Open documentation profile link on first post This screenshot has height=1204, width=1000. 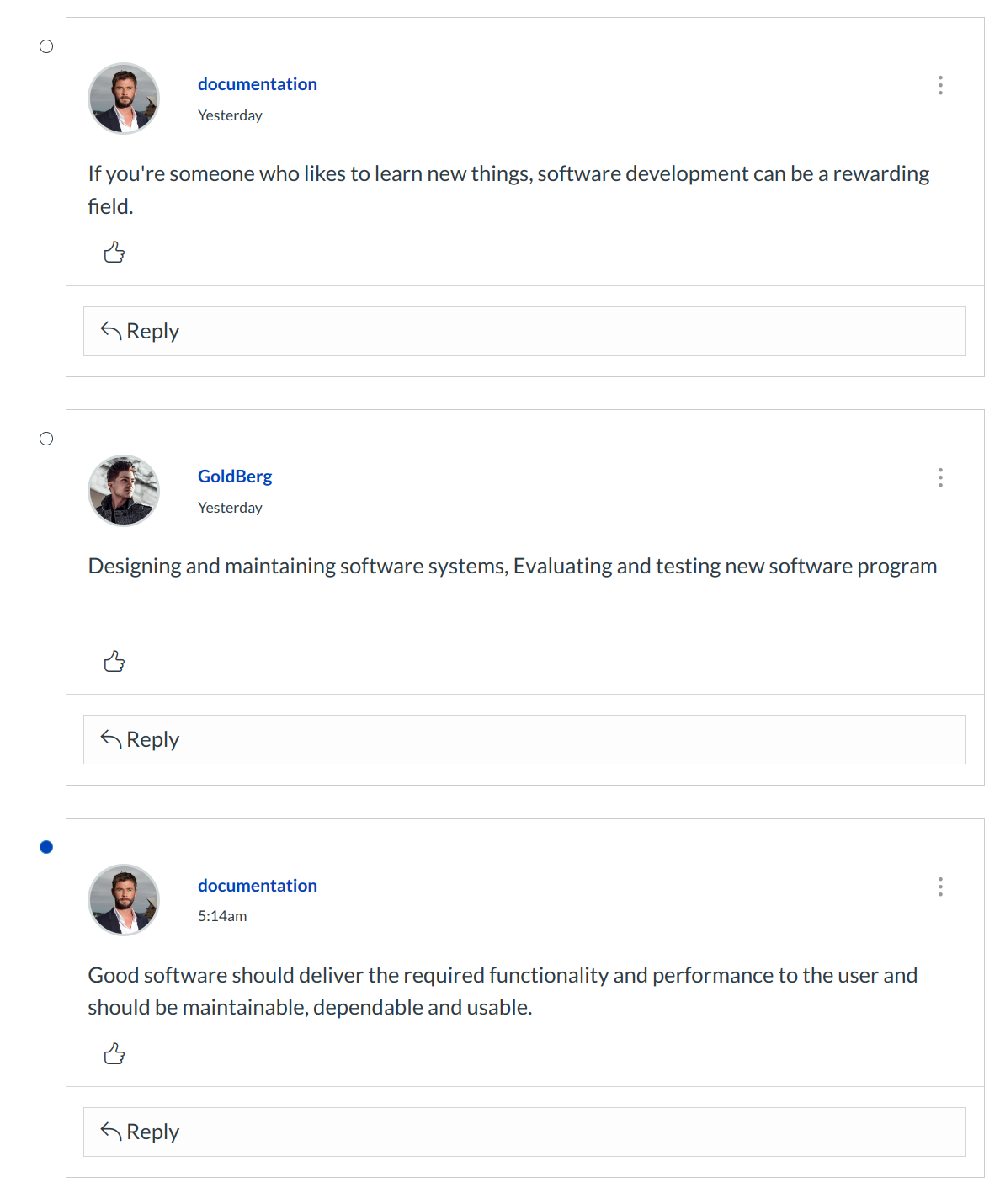point(257,84)
